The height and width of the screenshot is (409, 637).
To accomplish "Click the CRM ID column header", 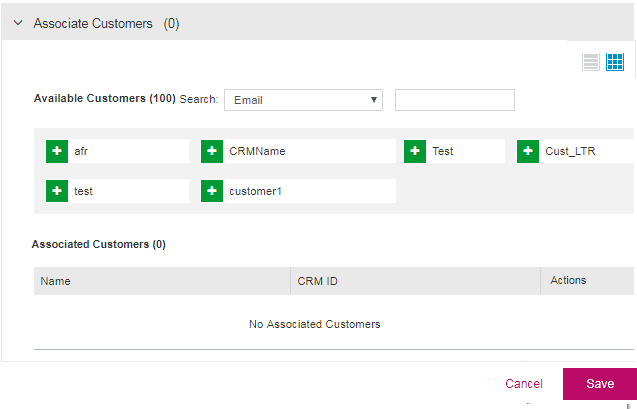I will (x=318, y=281).
